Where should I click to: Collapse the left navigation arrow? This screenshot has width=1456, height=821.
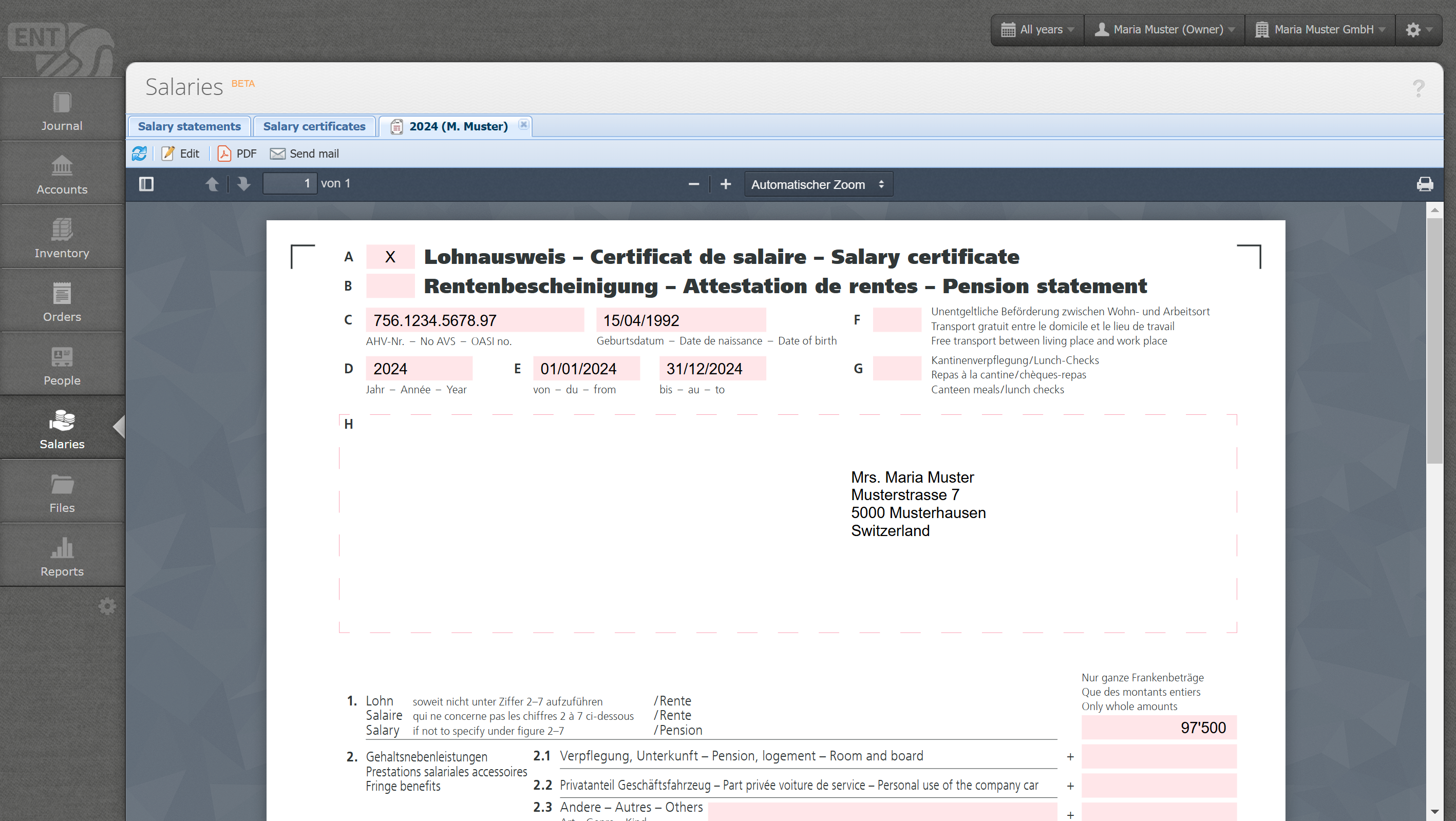119,427
